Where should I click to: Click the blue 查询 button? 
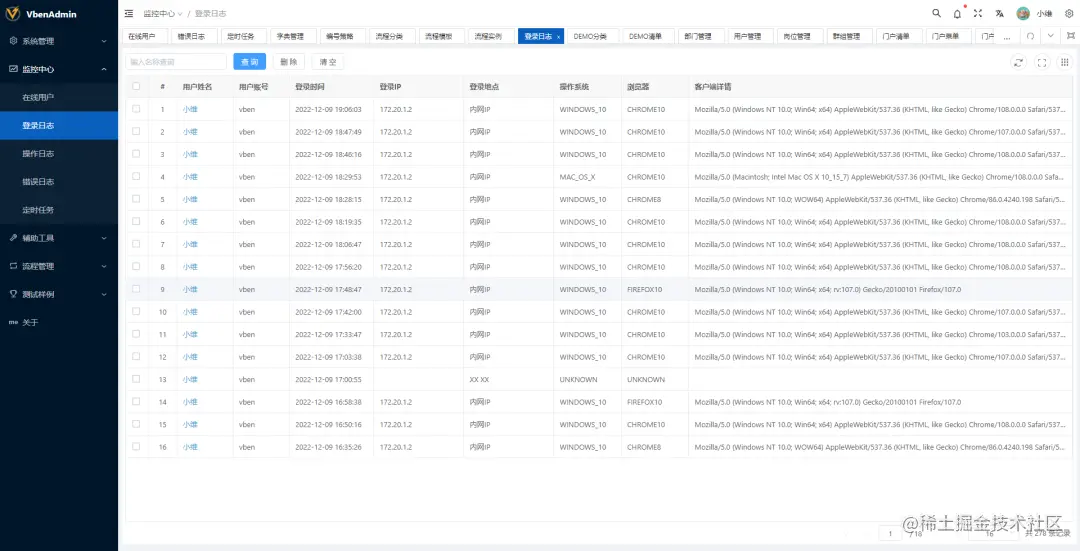pyautogui.click(x=249, y=62)
